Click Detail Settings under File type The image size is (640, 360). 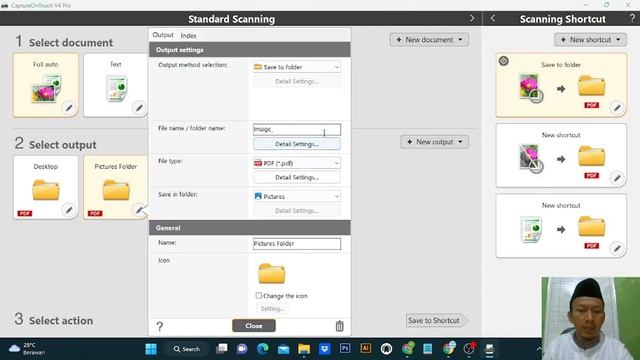297,177
